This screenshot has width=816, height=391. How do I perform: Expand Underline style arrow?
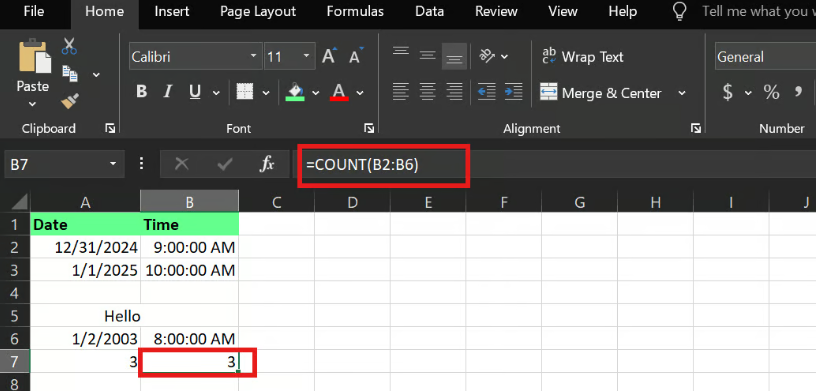(x=215, y=93)
